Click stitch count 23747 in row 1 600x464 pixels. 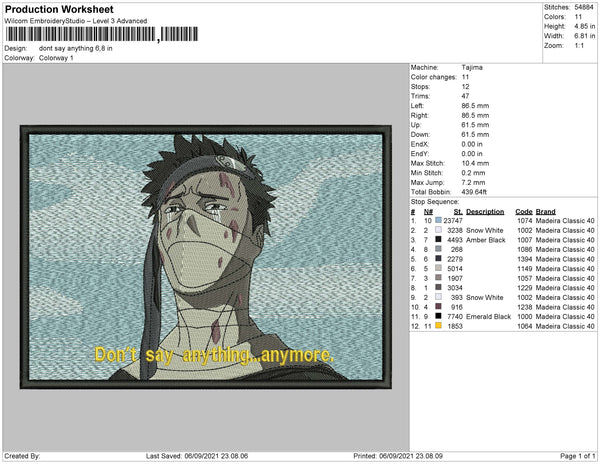453,221
